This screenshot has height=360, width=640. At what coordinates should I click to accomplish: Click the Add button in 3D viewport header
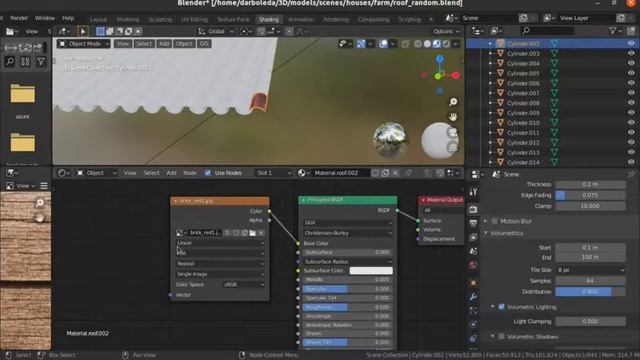click(x=164, y=44)
